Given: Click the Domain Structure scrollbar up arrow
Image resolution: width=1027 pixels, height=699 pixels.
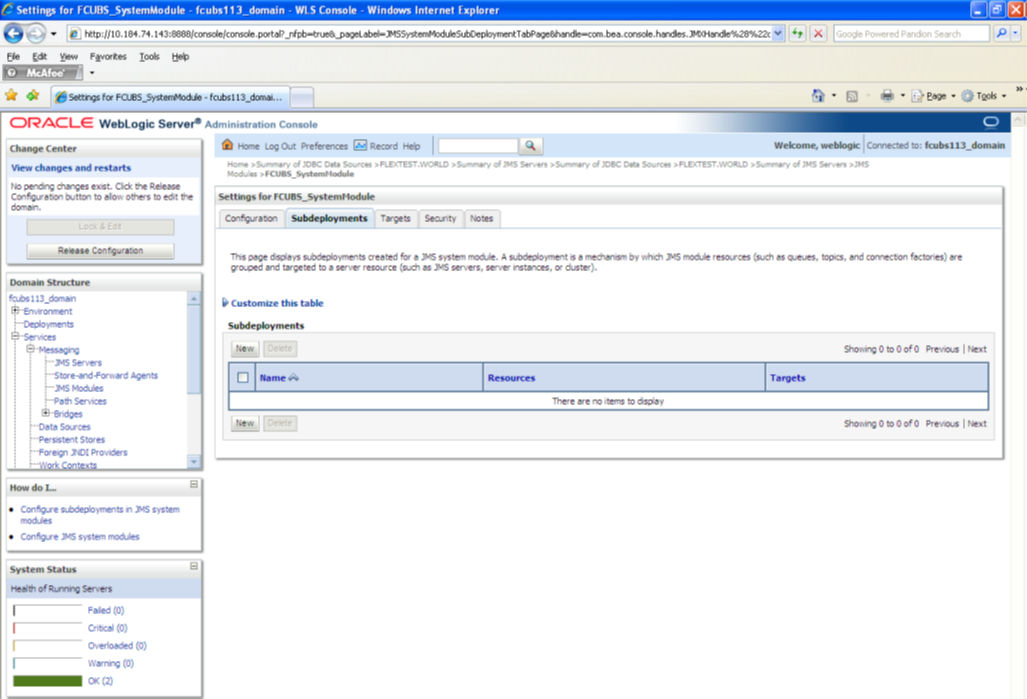Looking at the screenshot, I should [193, 298].
